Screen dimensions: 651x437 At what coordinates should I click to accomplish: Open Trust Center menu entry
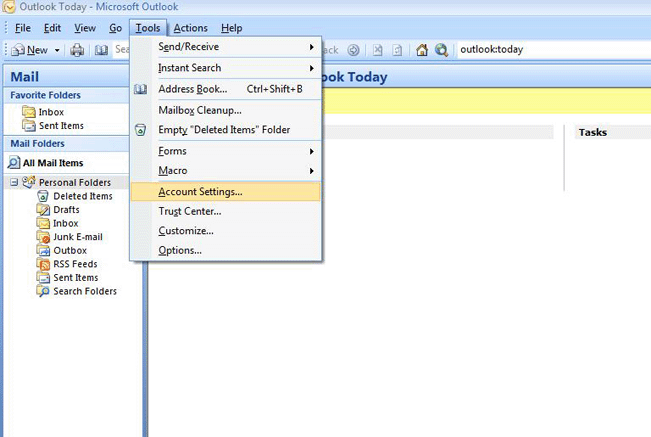click(x=226, y=211)
